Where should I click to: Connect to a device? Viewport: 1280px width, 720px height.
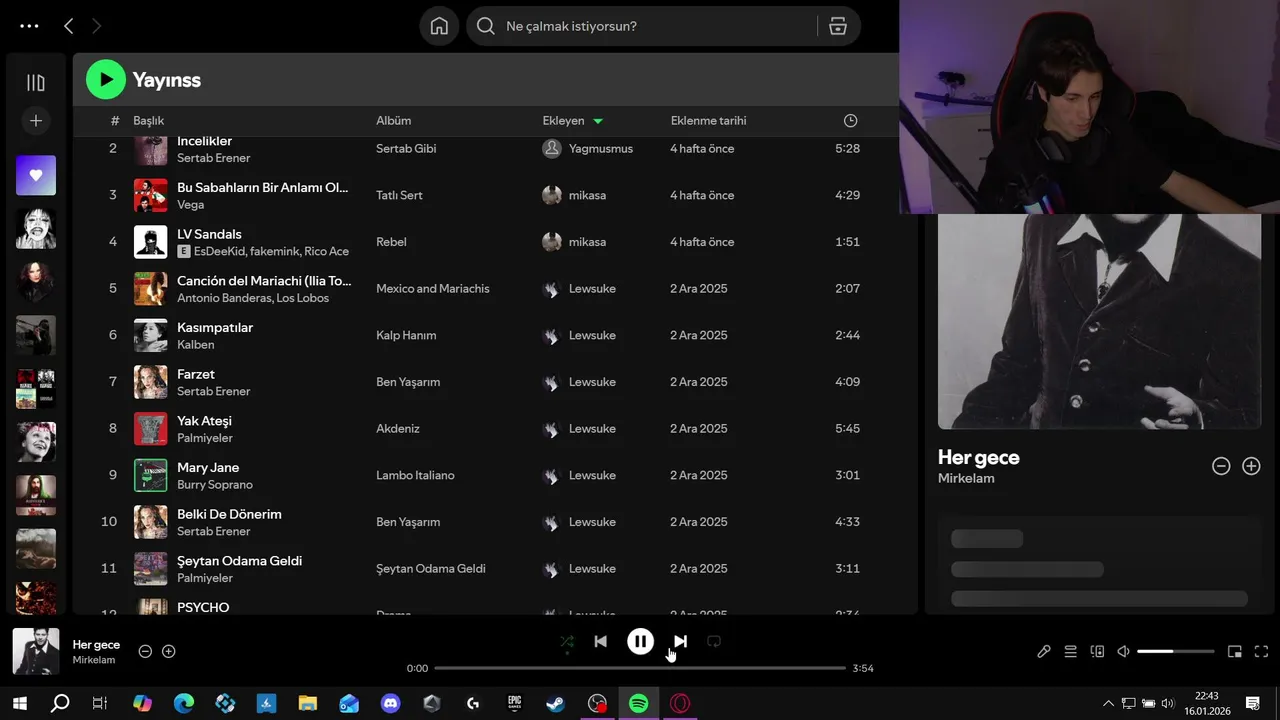1097,651
